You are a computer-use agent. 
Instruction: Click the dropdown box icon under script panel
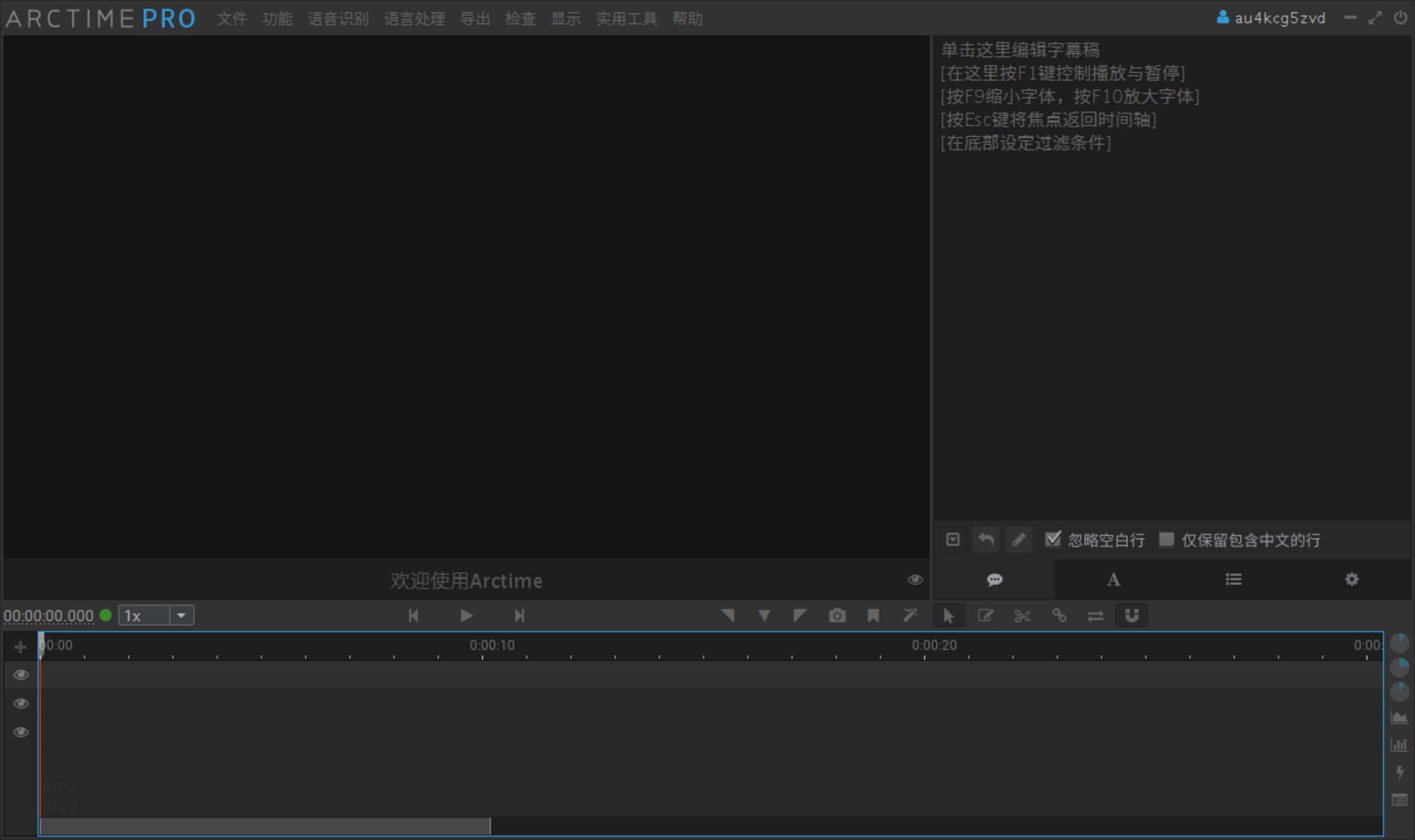(x=953, y=540)
